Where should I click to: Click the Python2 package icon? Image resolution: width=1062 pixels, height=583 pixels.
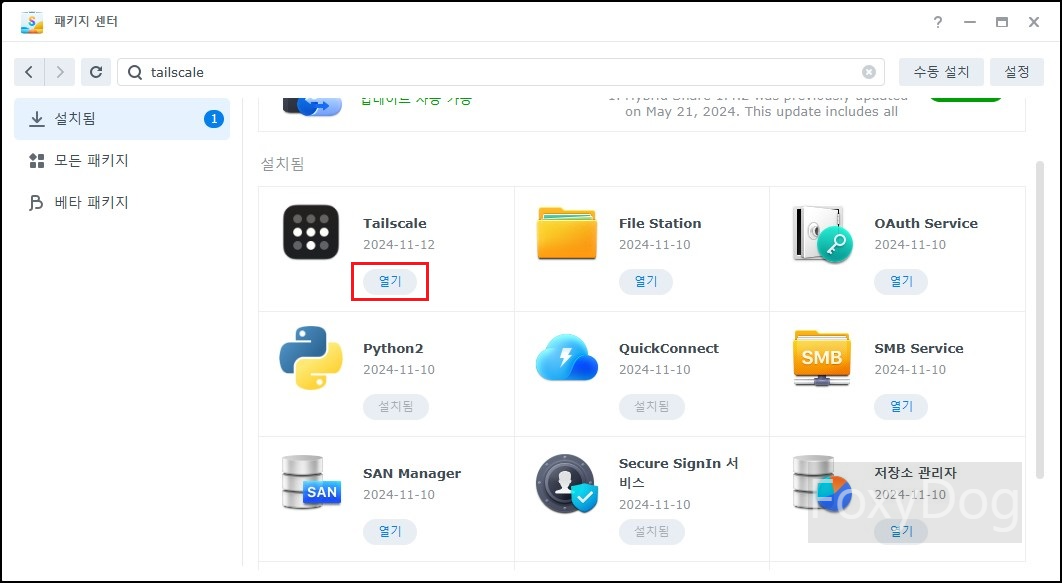[311, 358]
